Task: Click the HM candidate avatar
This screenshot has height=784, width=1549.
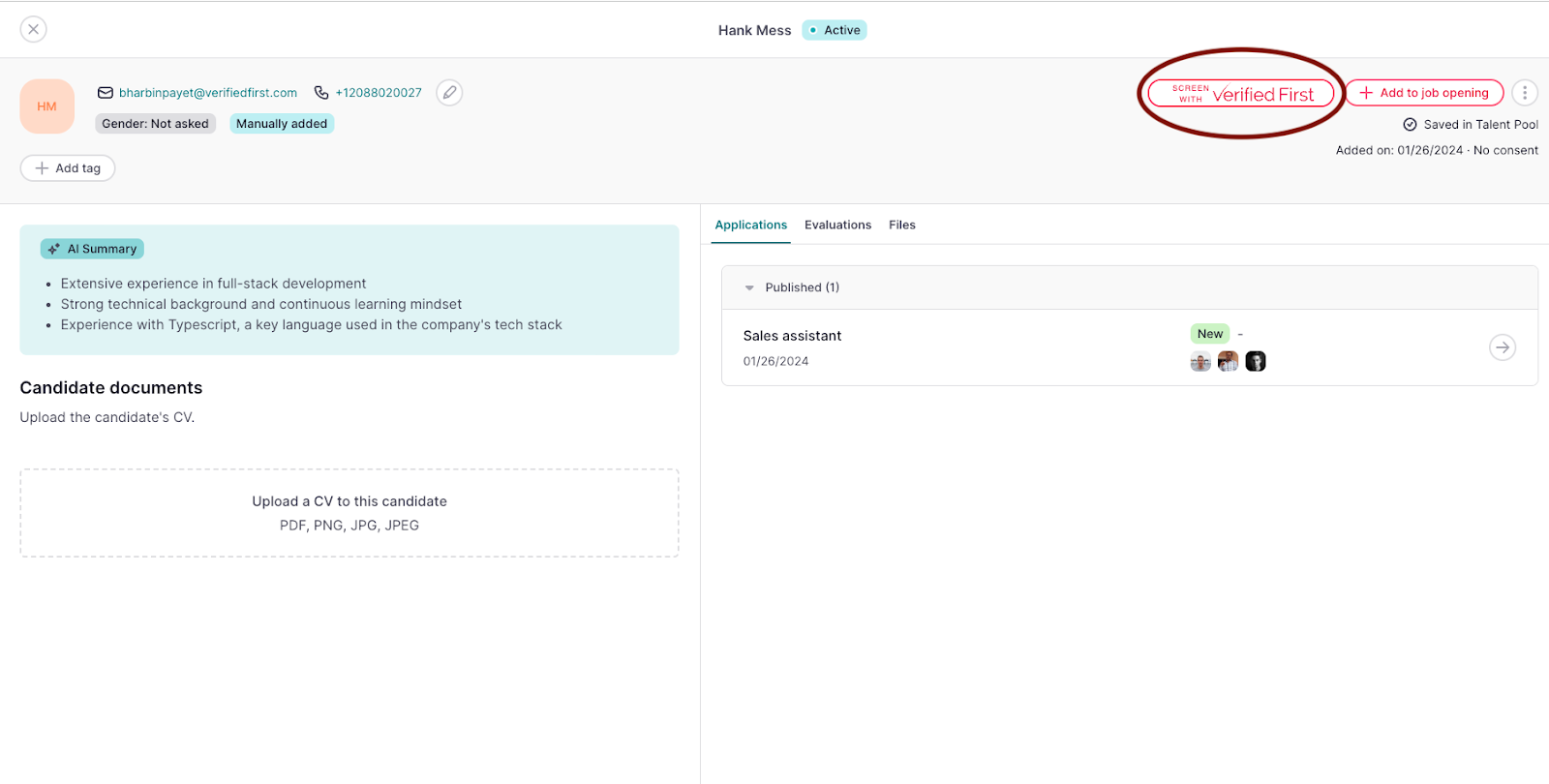Action: tap(46, 106)
